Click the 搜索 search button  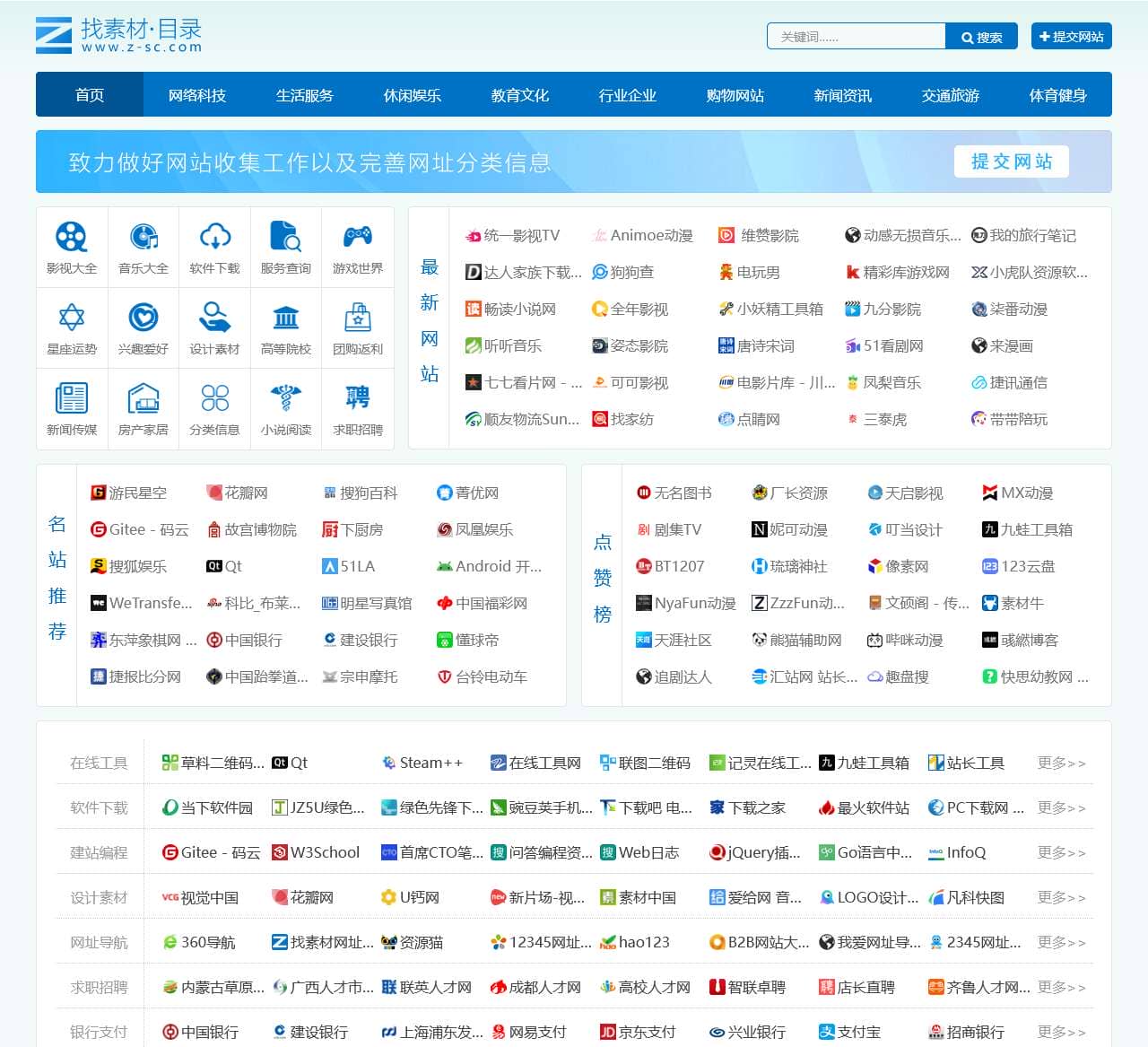pyautogui.click(x=982, y=37)
